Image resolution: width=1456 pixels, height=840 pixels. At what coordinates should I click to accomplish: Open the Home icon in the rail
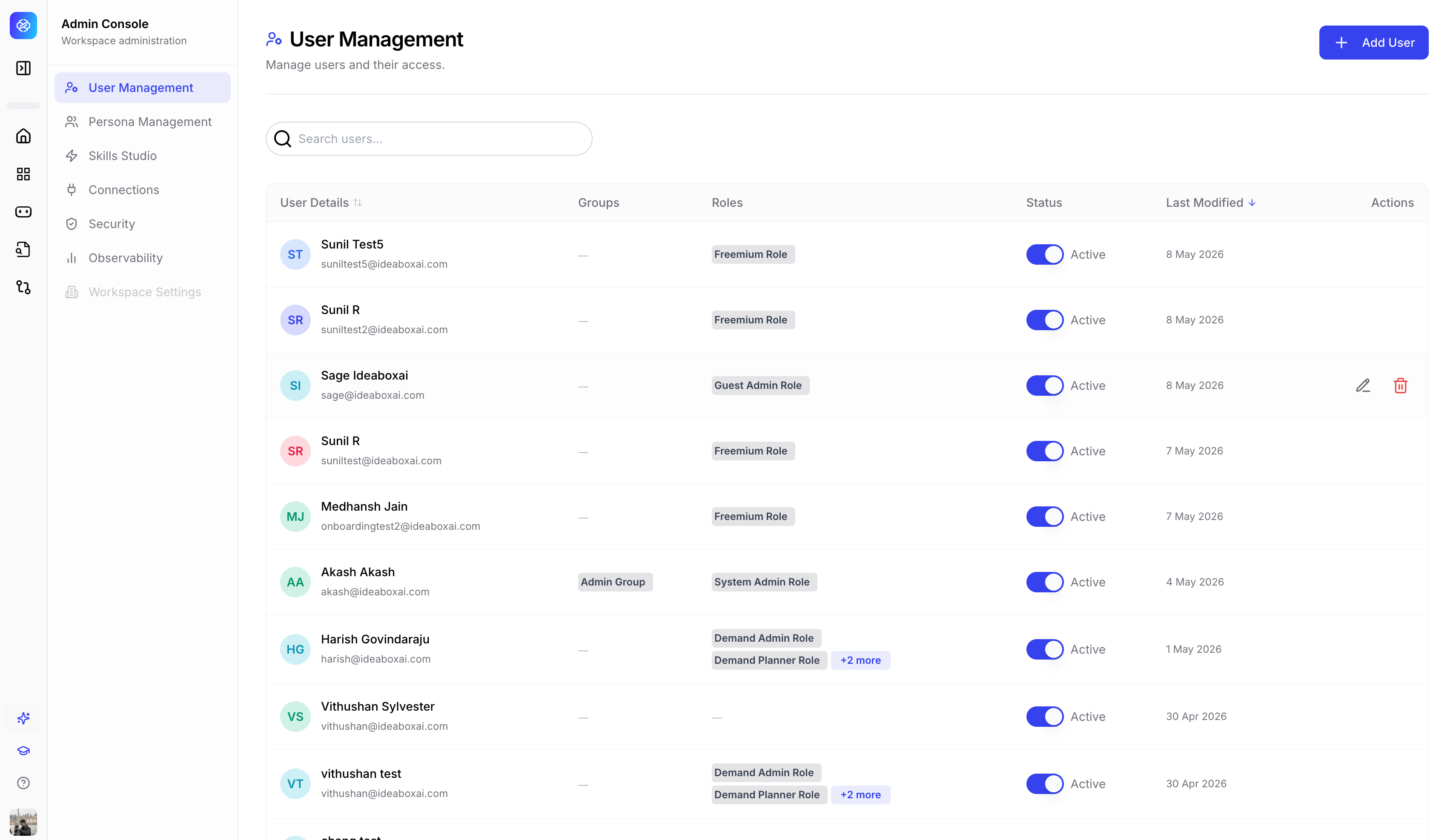pos(23,136)
